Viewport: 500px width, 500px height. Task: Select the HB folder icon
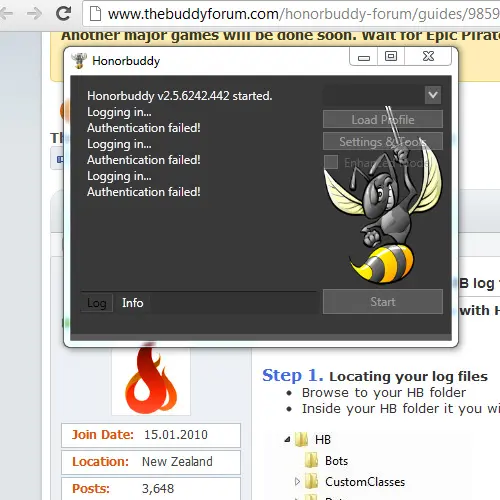(302, 439)
